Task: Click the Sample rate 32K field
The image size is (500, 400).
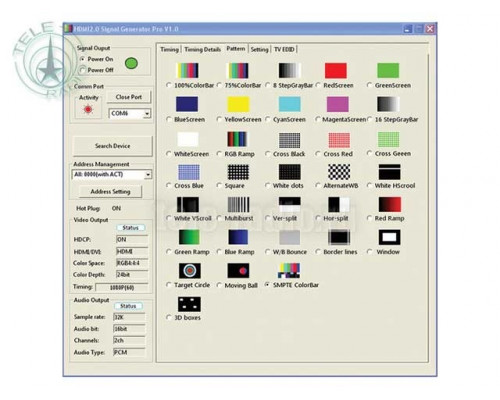Action: [129, 317]
